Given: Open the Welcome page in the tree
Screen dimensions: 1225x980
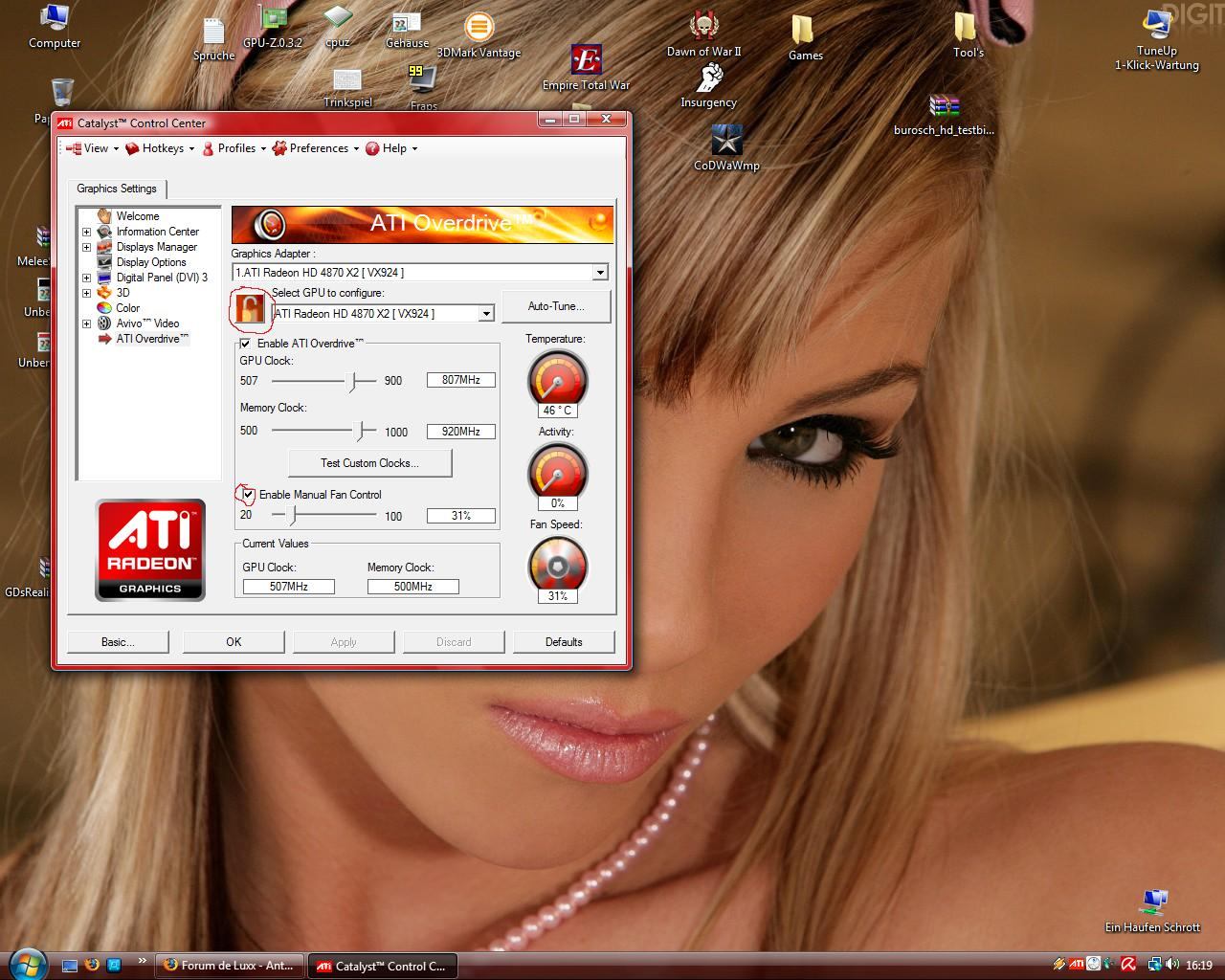Looking at the screenshot, I should click(138, 216).
